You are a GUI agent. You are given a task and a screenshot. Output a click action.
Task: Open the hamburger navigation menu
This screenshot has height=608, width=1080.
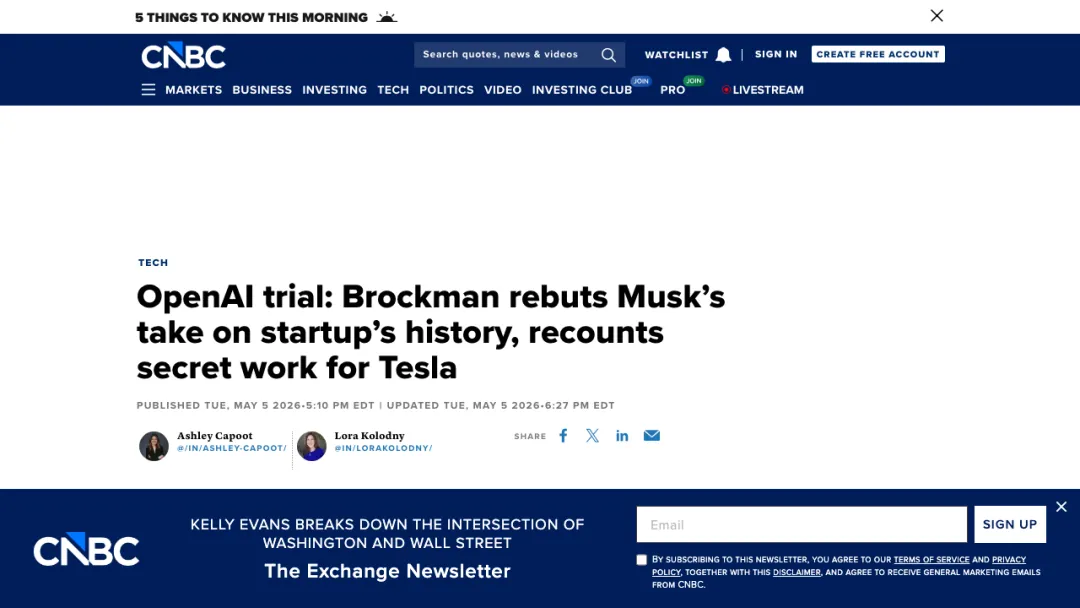[148, 90]
